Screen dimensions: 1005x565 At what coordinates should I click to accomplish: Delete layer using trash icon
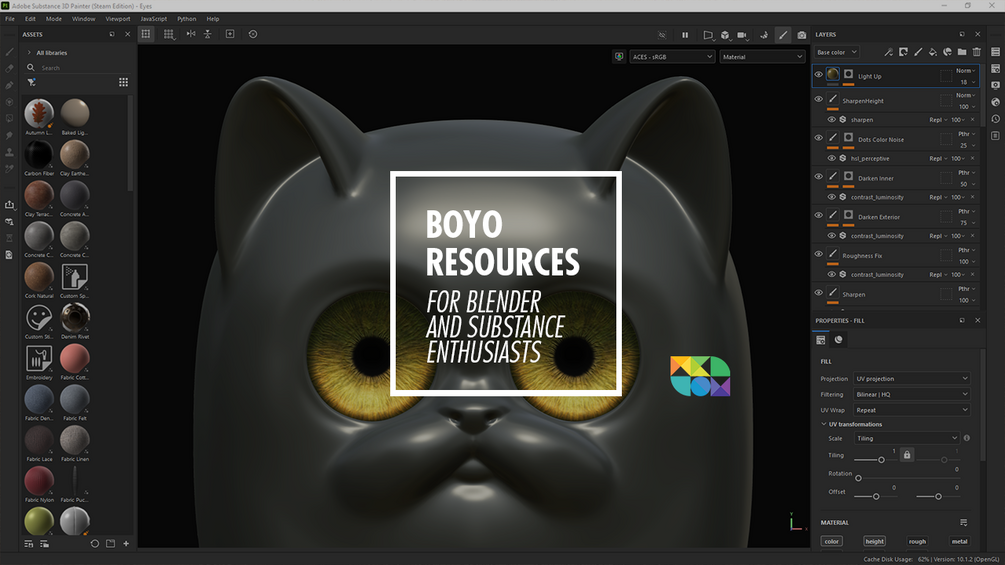click(x=977, y=52)
